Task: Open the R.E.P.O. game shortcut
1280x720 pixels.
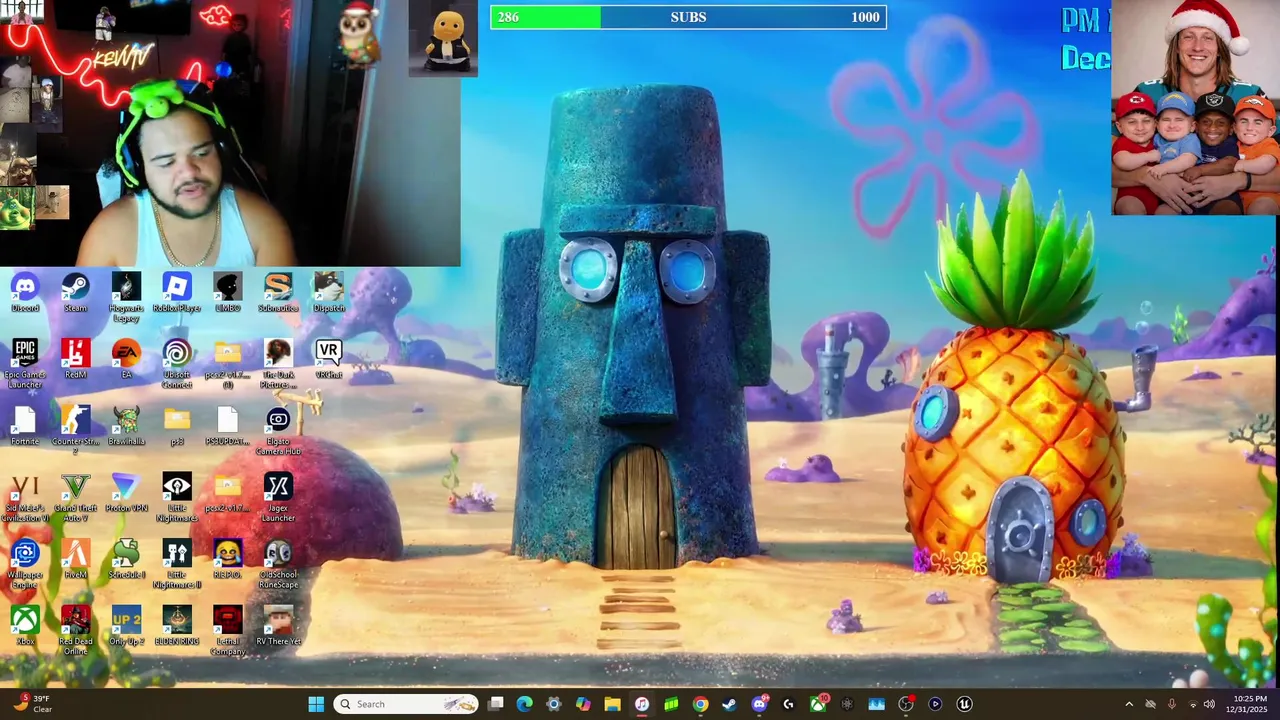Action: tap(227, 559)
